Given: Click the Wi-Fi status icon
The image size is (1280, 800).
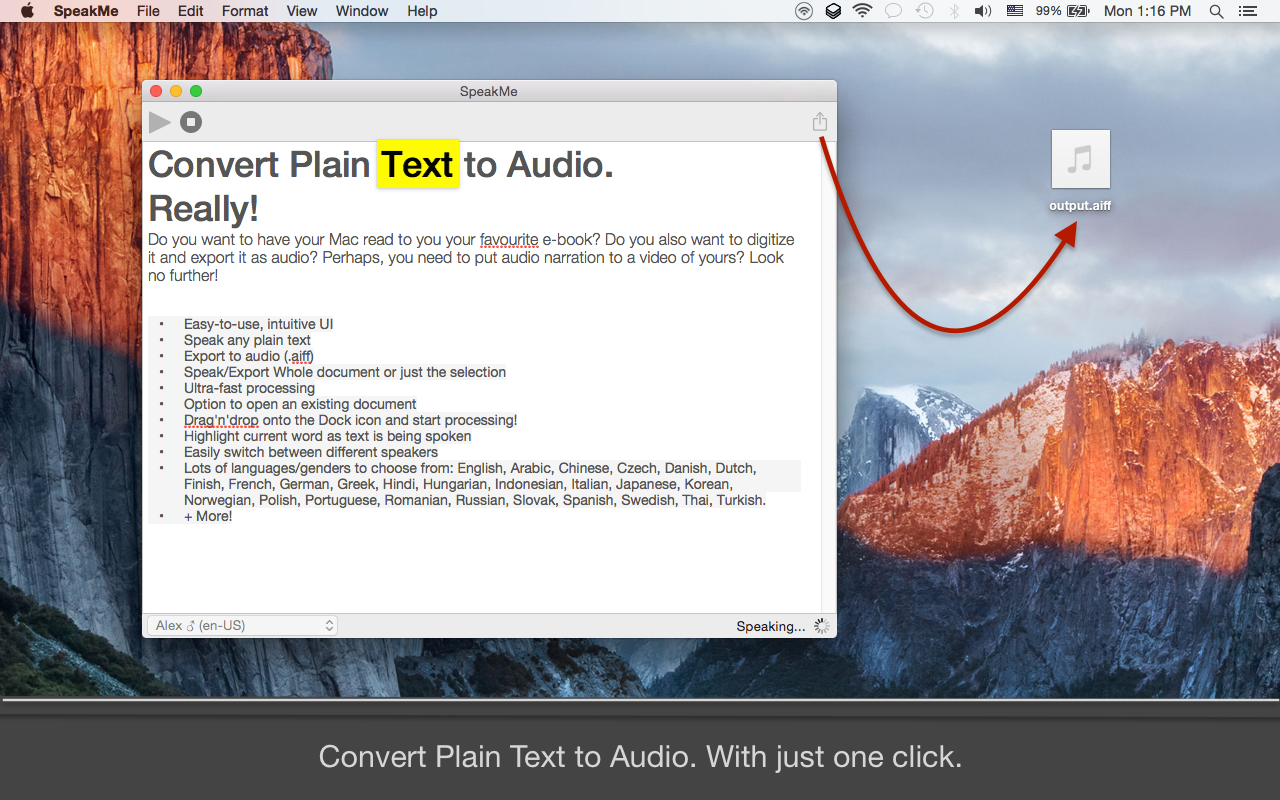Looking at the screenshot, I should coord(862,11).
